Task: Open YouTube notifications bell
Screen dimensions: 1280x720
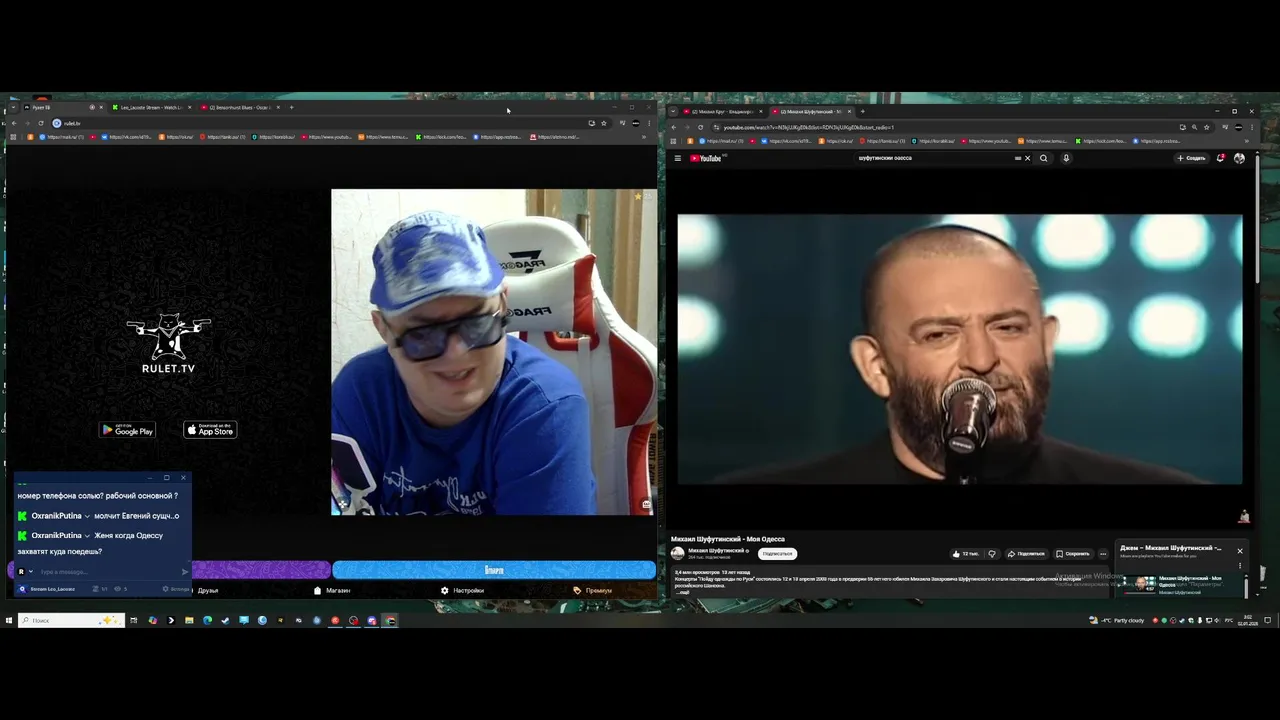Action: tap(1221, 158)
